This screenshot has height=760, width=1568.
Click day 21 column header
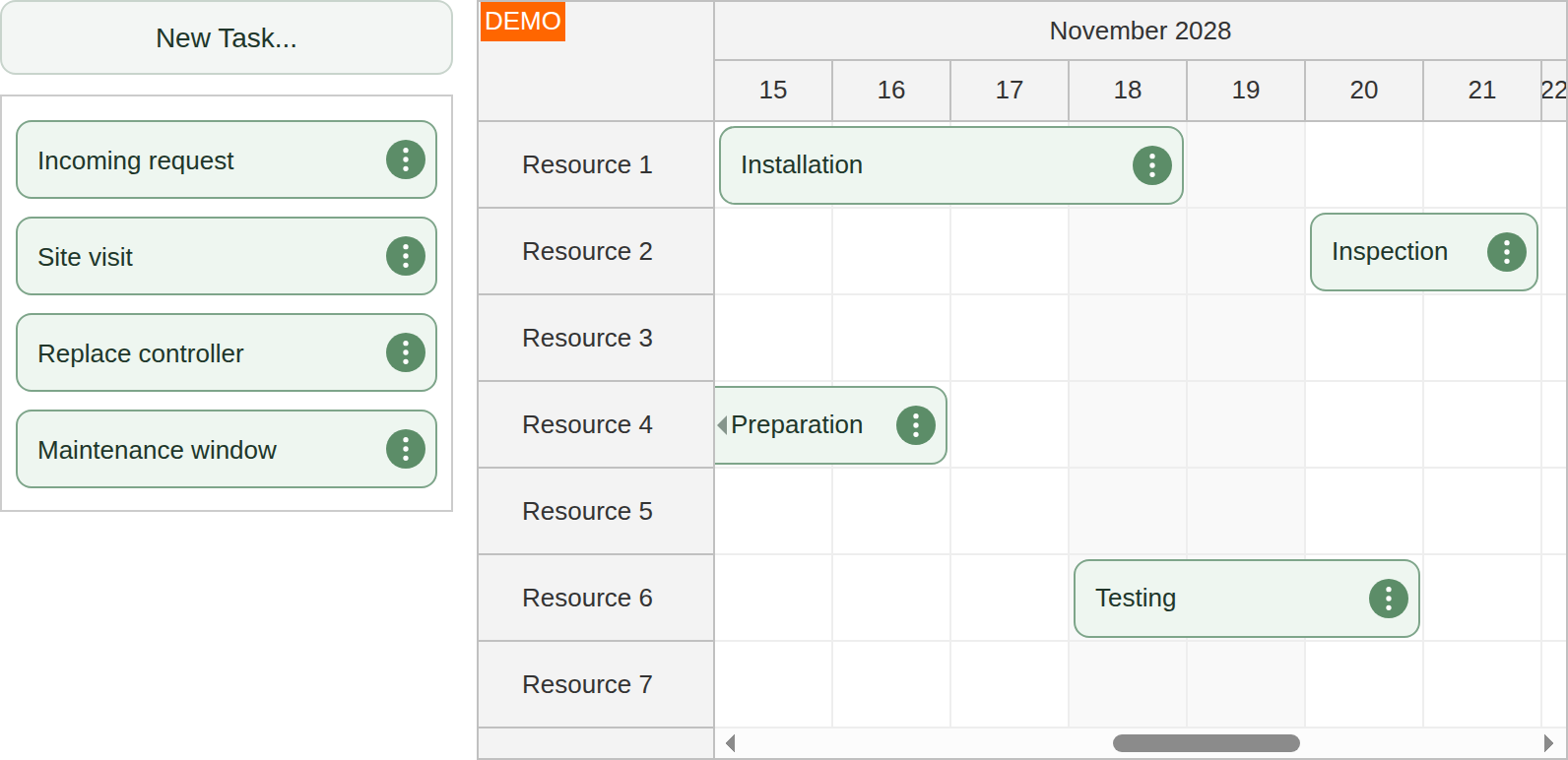pyautogui.click(x=1482, y=91)
